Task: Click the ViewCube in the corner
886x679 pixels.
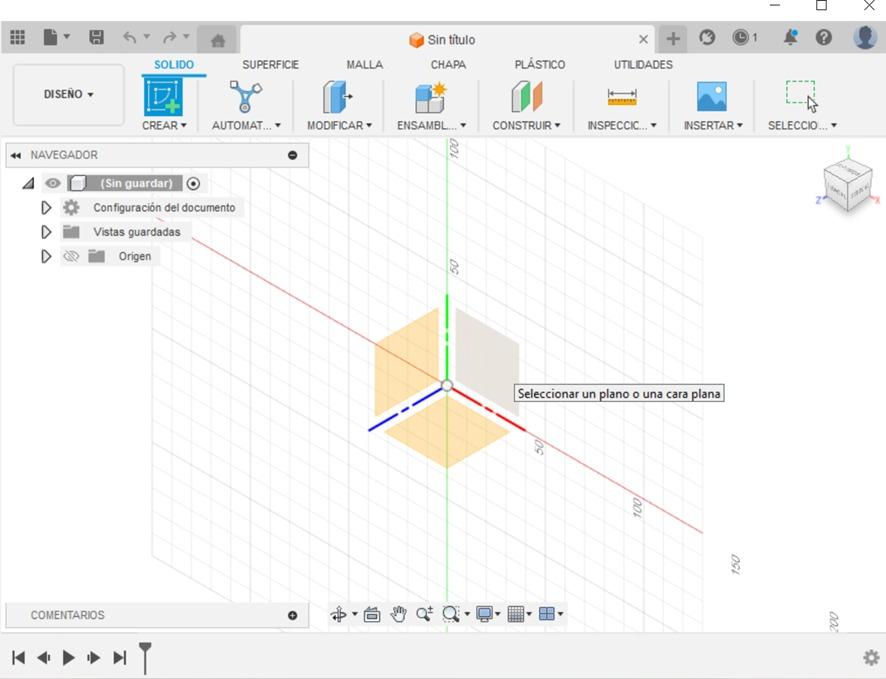Action: (x=848, y=184)
